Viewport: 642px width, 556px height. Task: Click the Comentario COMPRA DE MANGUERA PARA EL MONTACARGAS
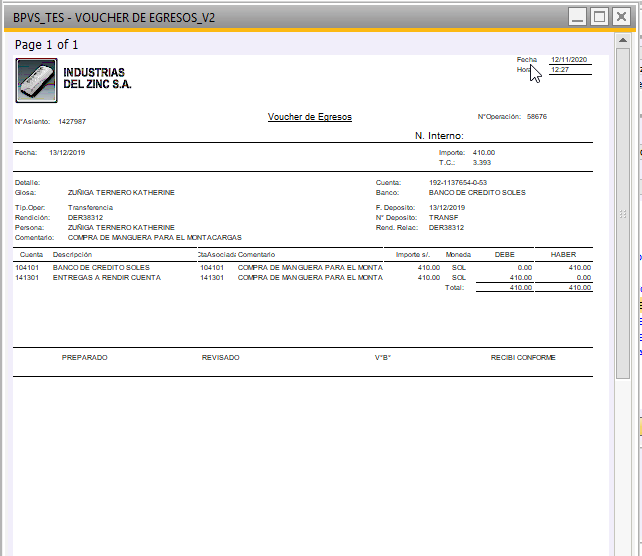pos(155,237)
